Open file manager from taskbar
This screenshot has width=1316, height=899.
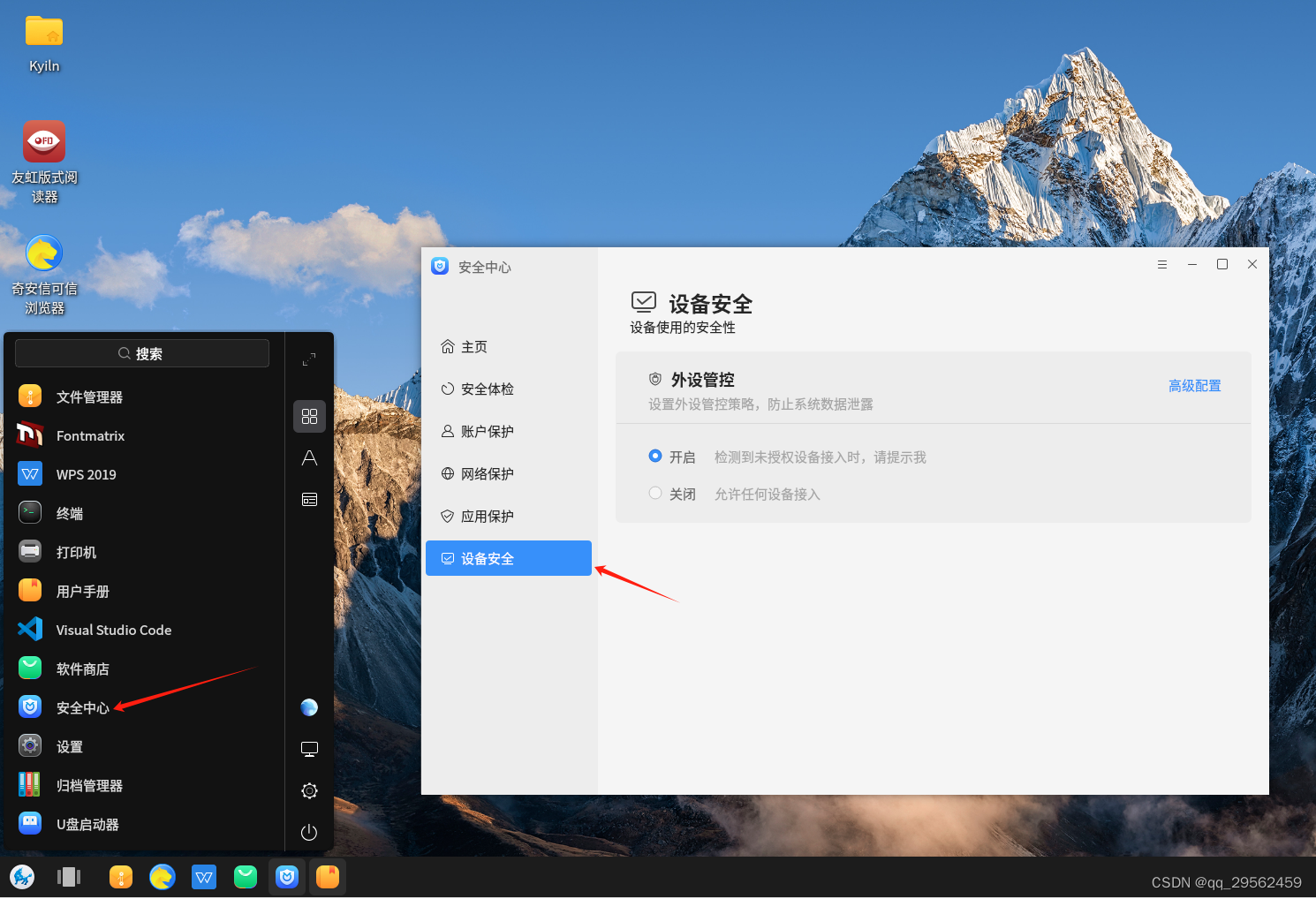pyautogui.click(x=121, y=877)
